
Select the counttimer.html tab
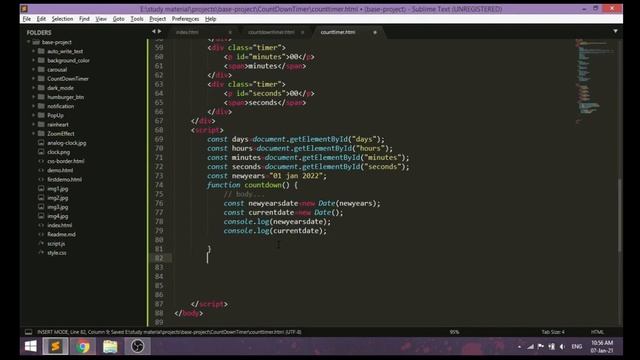tap(338, 32)
